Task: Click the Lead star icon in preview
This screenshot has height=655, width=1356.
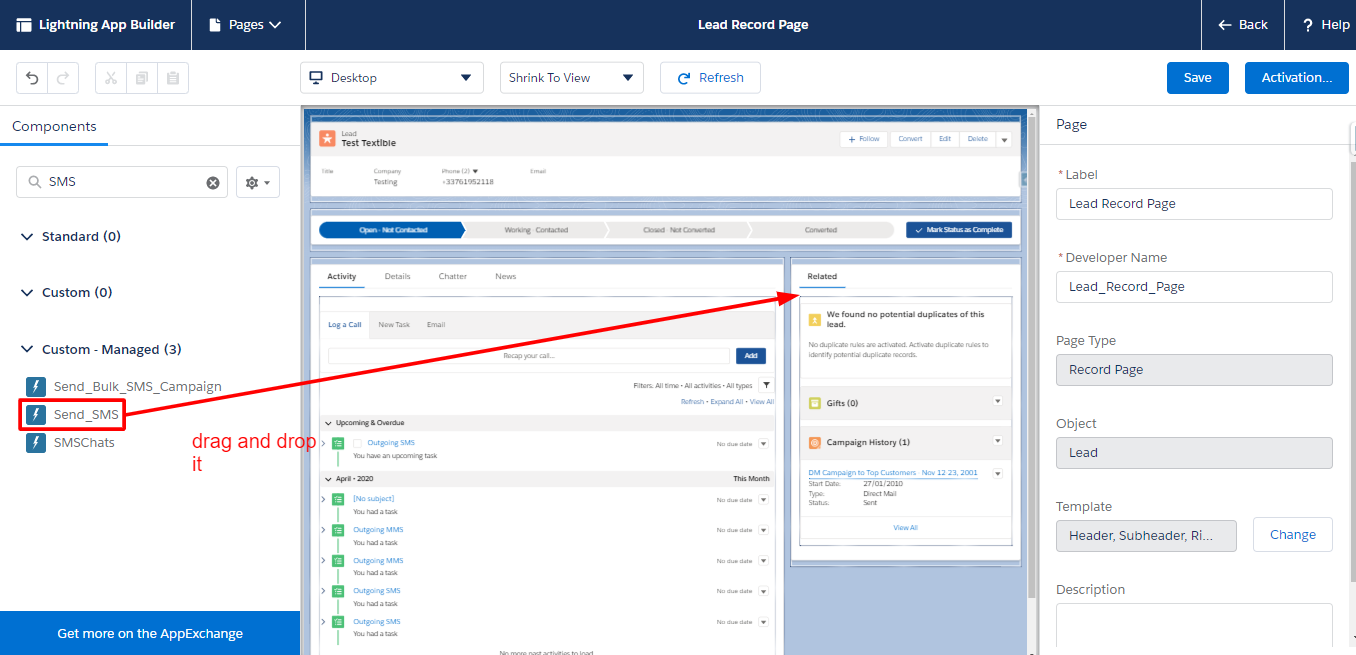Action: (x=327, y=139)
